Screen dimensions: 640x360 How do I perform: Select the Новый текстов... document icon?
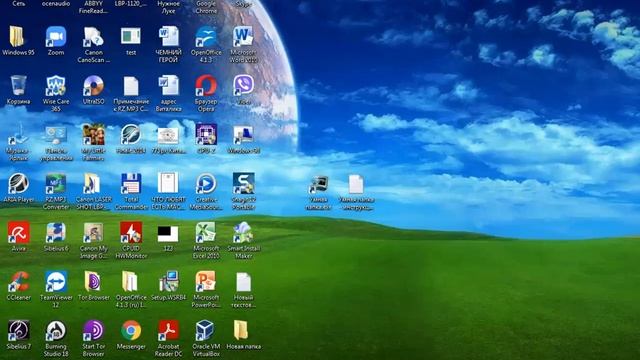pyautogui.click(x=244, y=282)
